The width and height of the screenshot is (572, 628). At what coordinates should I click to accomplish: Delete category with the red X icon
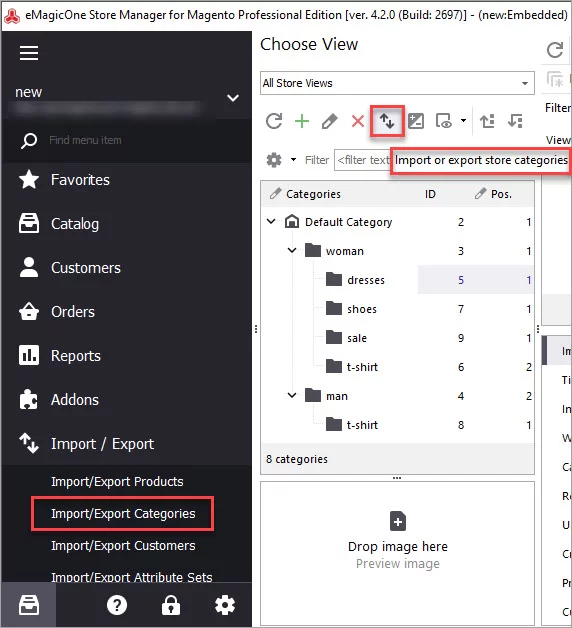coord(358,121)
